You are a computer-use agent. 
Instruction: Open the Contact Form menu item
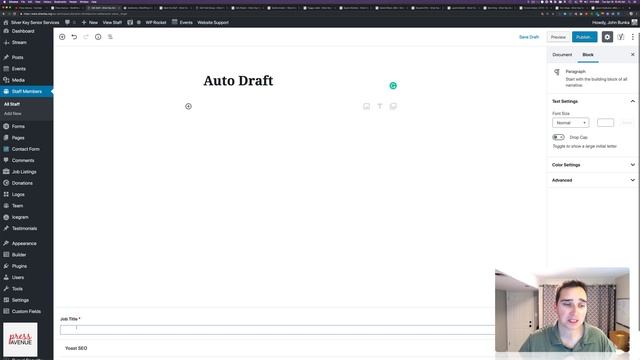tap(27, 149)
